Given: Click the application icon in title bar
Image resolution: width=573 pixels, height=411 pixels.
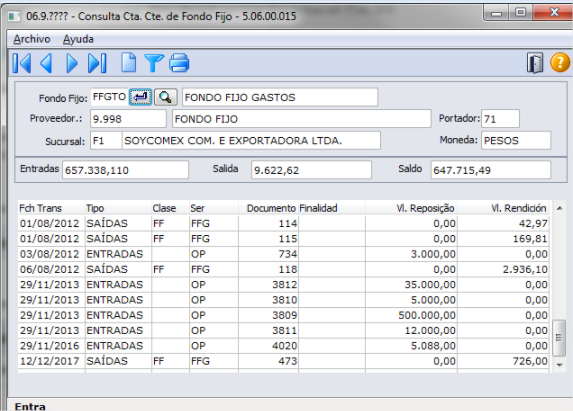Looking at the screenshot, I should [14, 16].
